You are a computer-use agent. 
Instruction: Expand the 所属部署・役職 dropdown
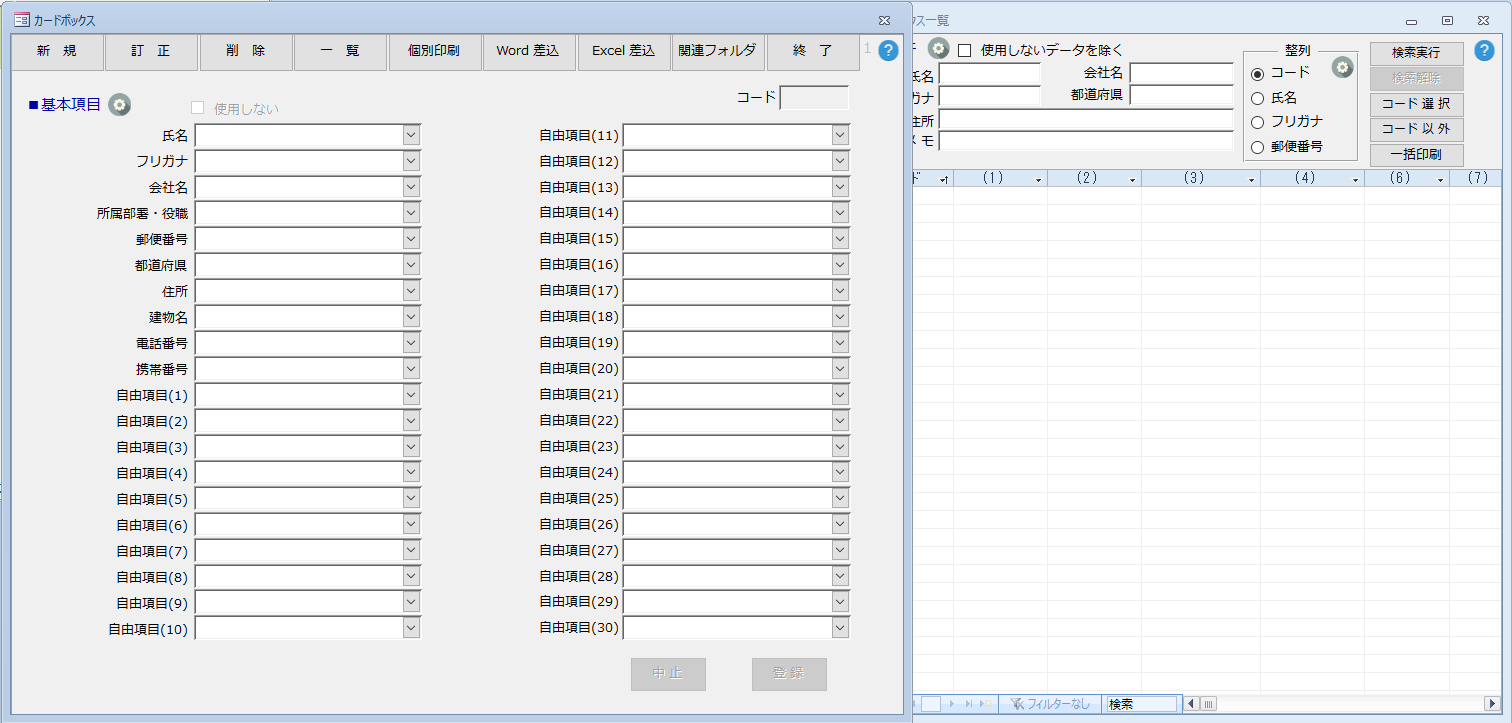pyautogui.click(x=411, y=213)
